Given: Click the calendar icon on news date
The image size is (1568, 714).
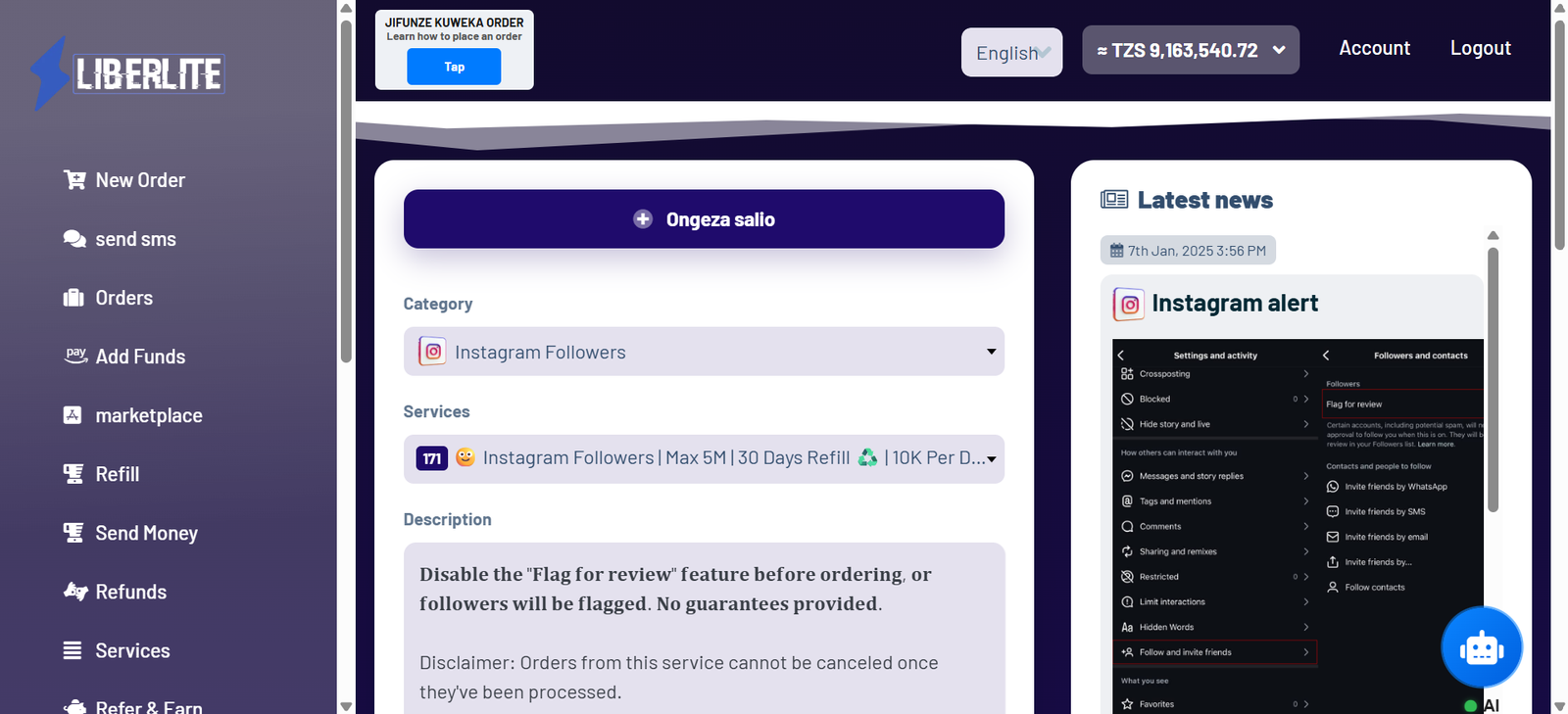Looking at the screenshot, I should pyautogui.click(x=1116, y=251).
